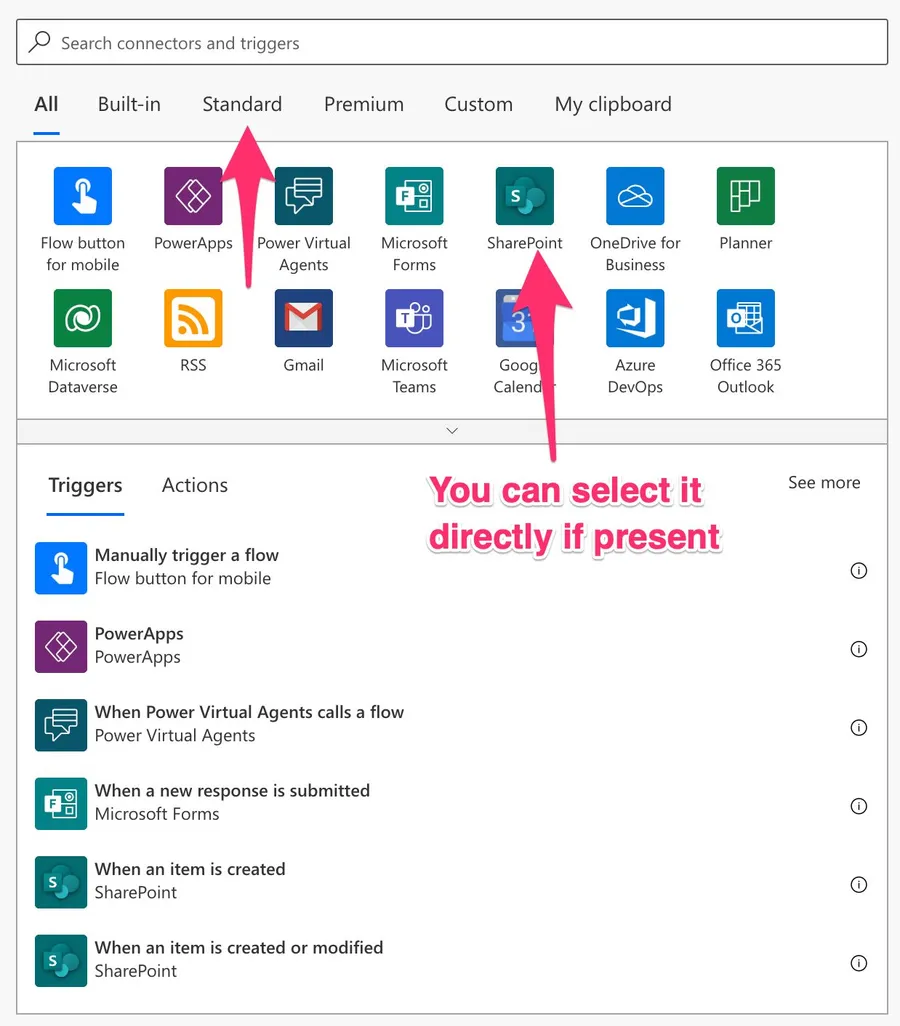Select the SharePoint connector icon
The image size is (900, 1026).
tap(524, 197)
